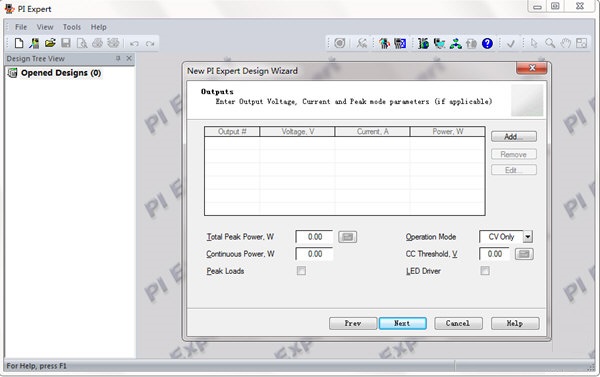This screenshot has height=377, width=600.
Task: Open a file with the folder icon
Action: click(x=50, y=43)
